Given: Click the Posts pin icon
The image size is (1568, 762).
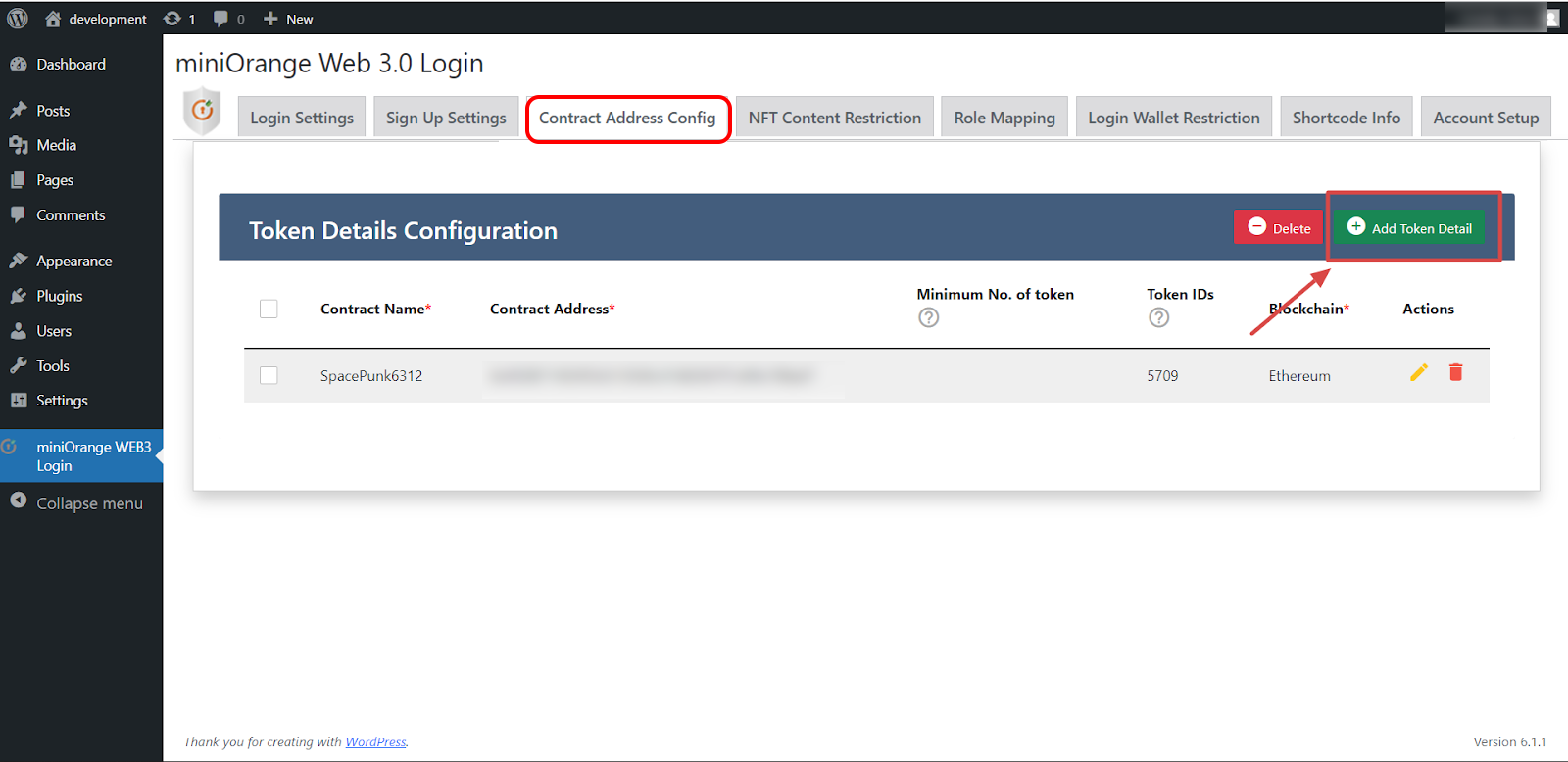Looking at the screenshot, I should (x=18, y=110).
